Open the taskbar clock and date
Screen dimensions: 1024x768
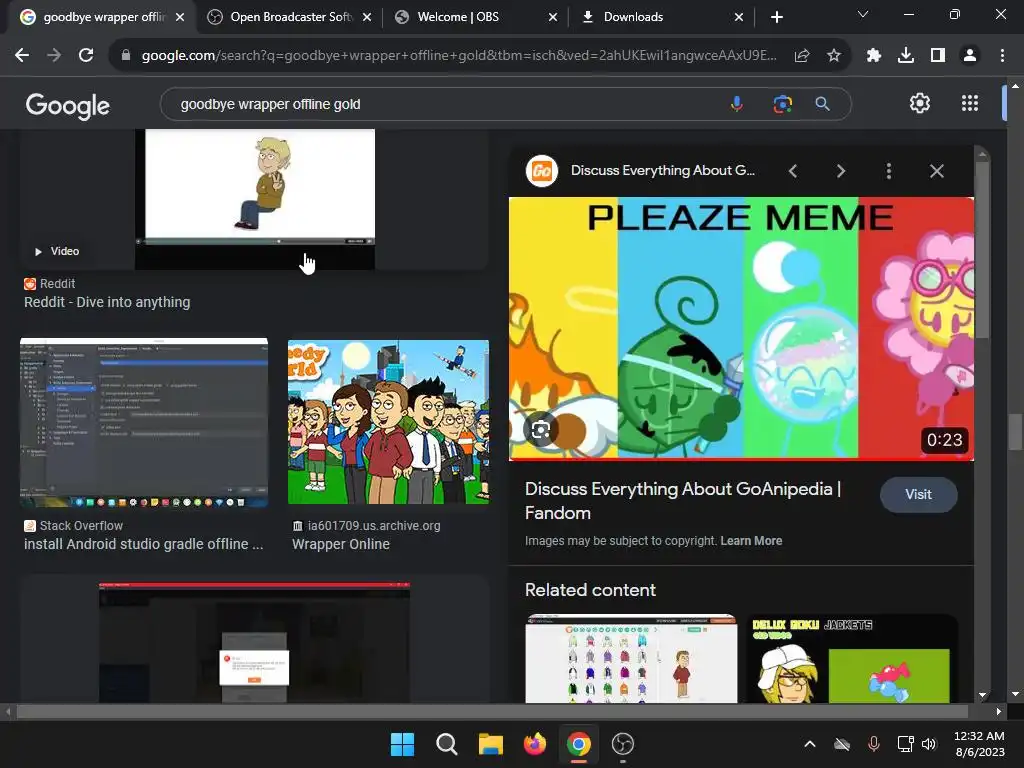point(980,744)
